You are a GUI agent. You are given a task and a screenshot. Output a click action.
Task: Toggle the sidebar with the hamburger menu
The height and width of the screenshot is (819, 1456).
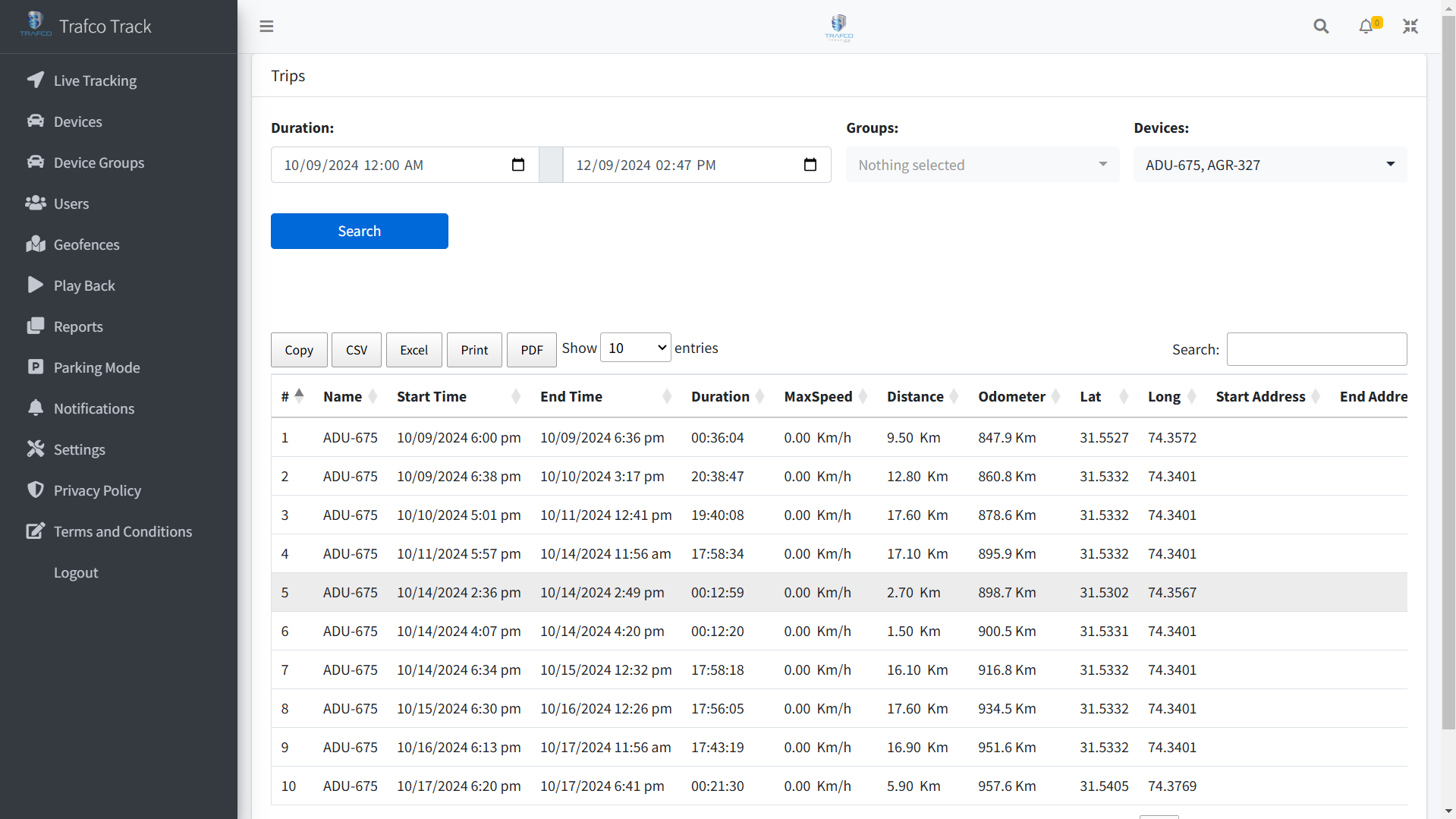click(266, 26)
